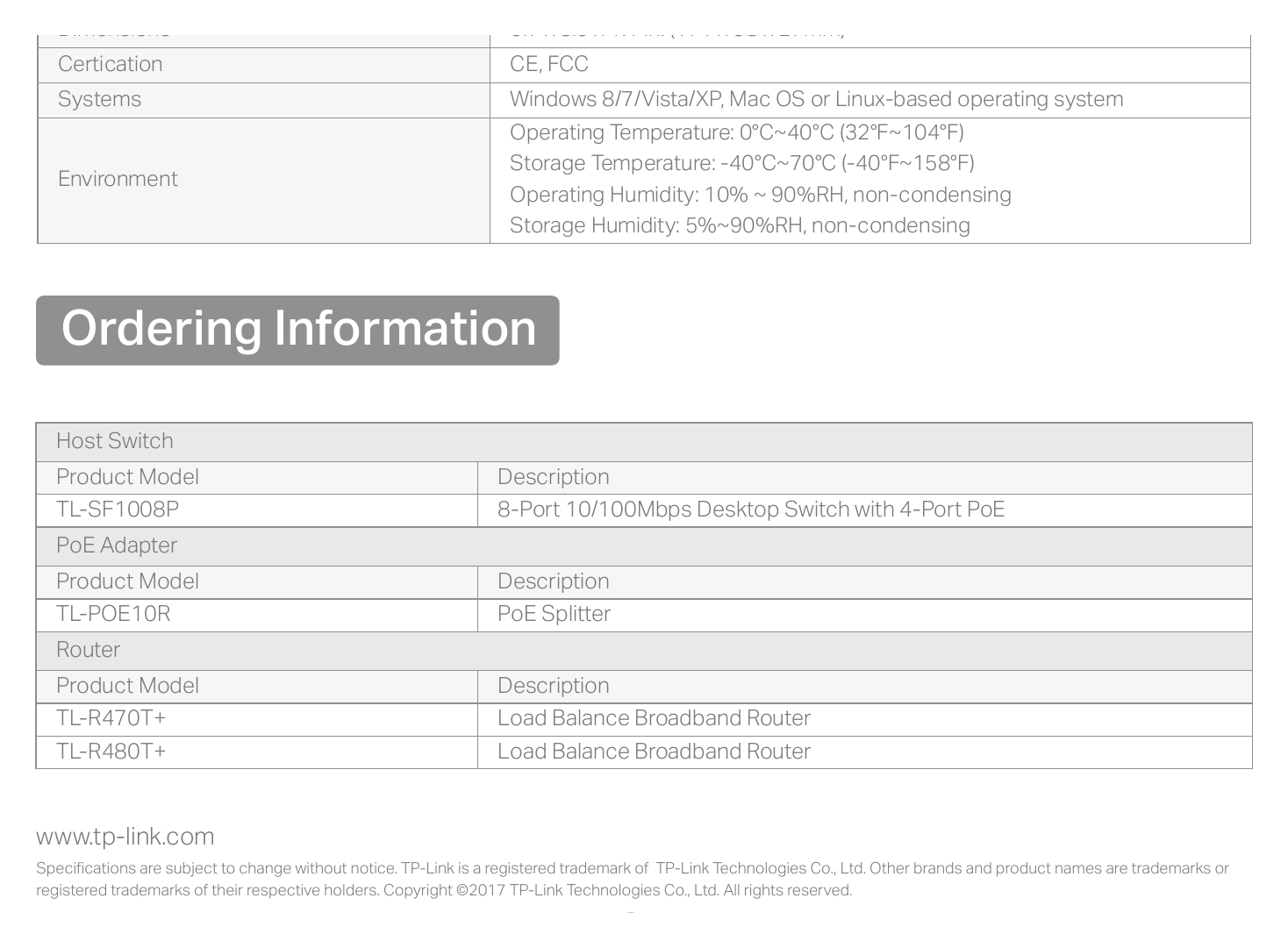This screenshot has width=1288, height=948.
Task: Click the Description header under Host Switch
Action: coord(554,477)
